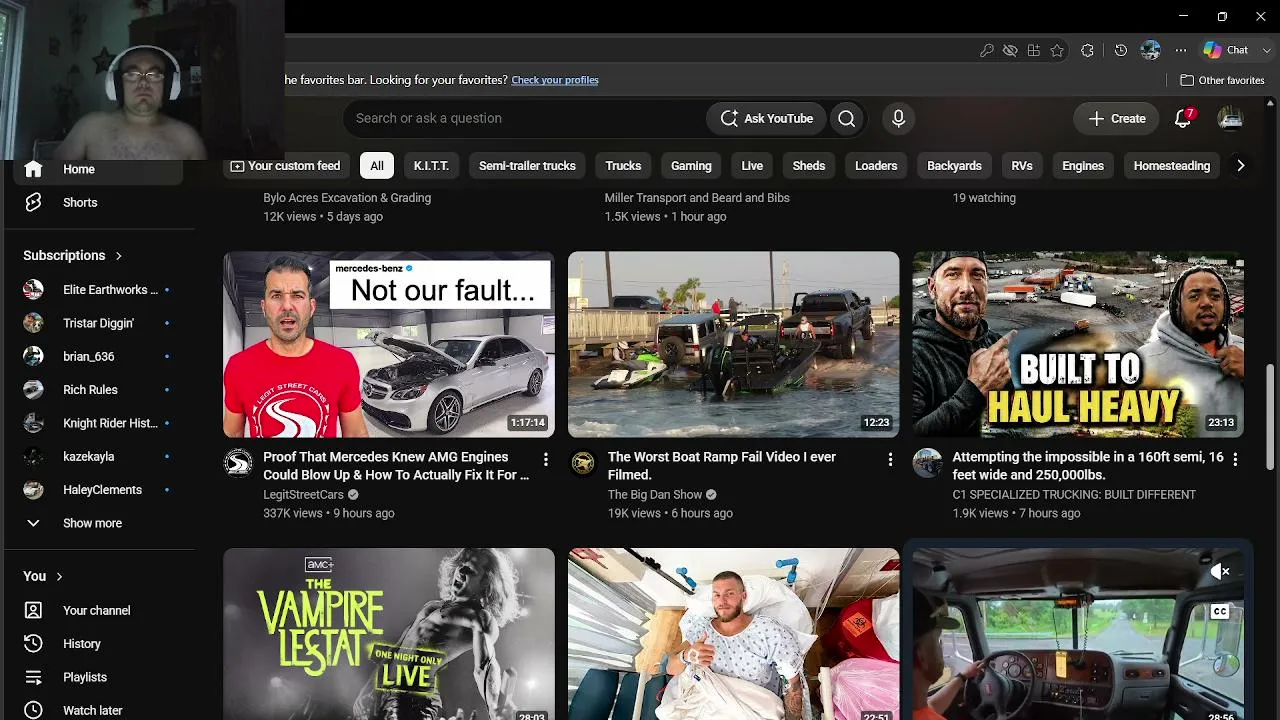Open the brian_636 channel avatar
Screen dimensions: 1280x720
click(x=33, y=356)
